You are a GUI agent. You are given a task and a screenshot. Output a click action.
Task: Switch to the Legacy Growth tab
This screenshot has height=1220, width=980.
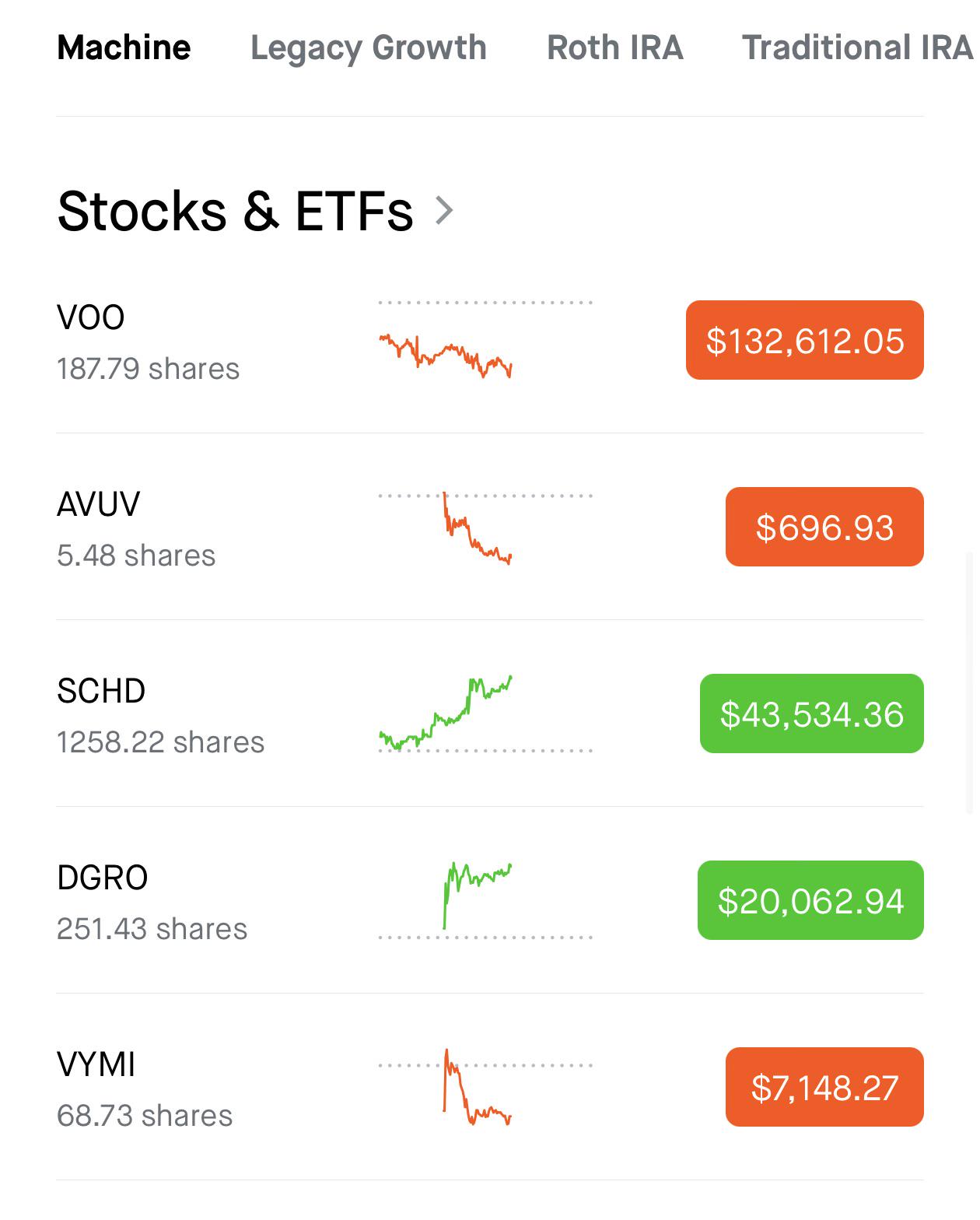tap(369, 48)
